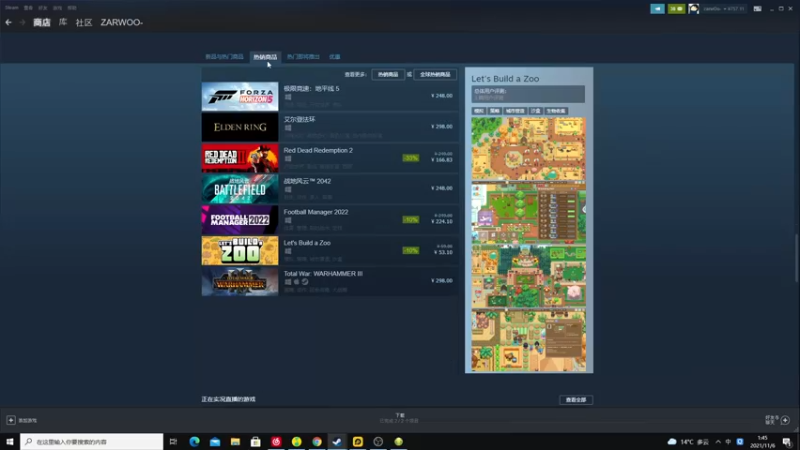Open the Elden Ring thumbnail
800x450 pixels.
[x=240, y=127]
